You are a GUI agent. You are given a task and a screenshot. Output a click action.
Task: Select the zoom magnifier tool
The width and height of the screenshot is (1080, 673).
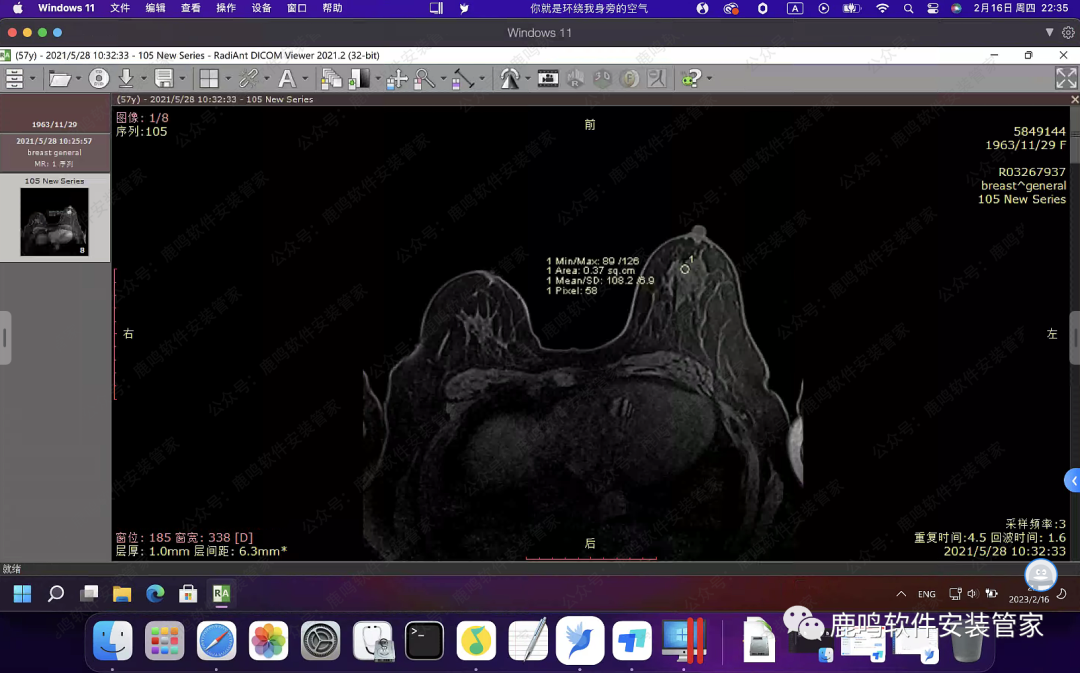pos(423,78)
